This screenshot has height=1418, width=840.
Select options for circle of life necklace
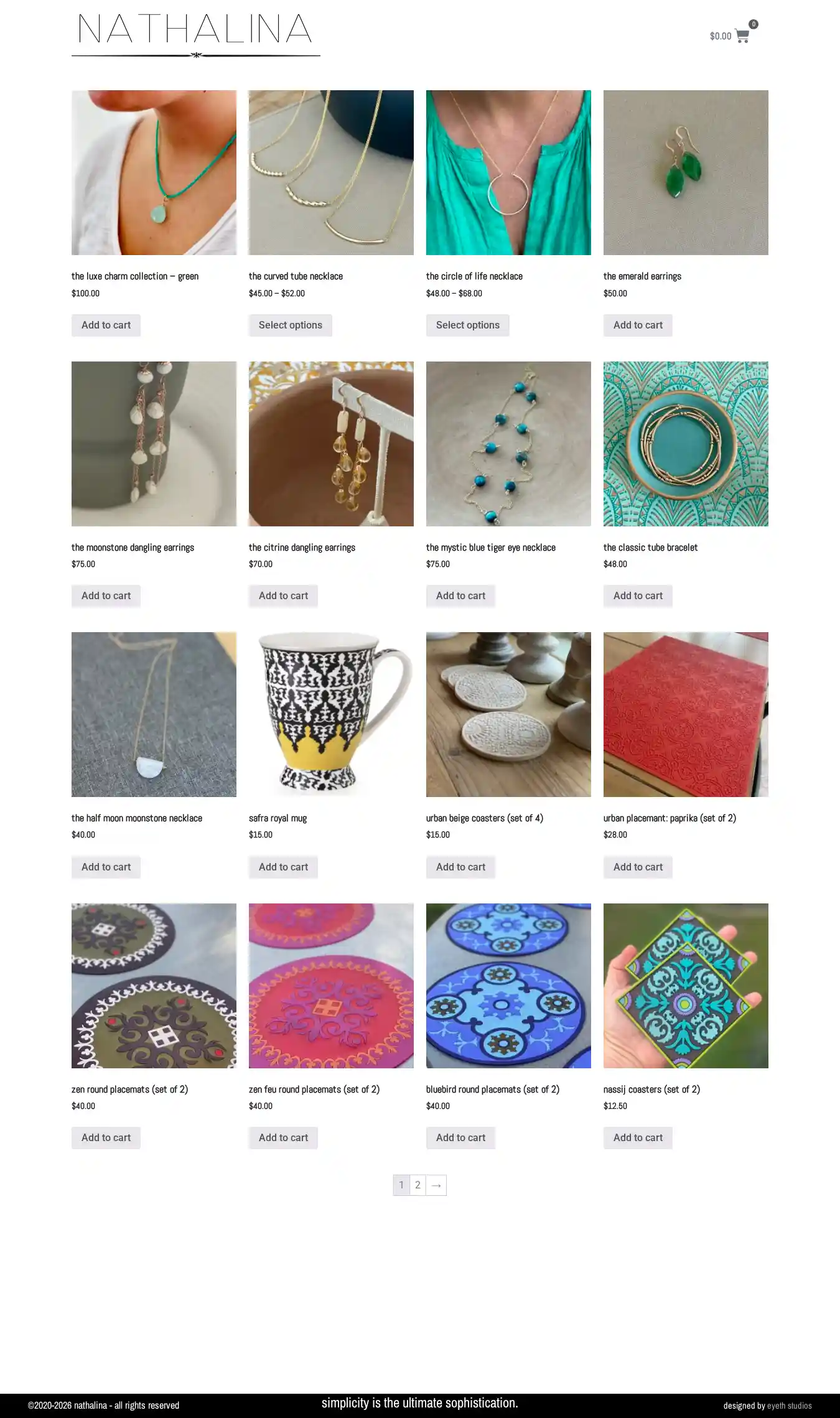click(x=467, y=325)
